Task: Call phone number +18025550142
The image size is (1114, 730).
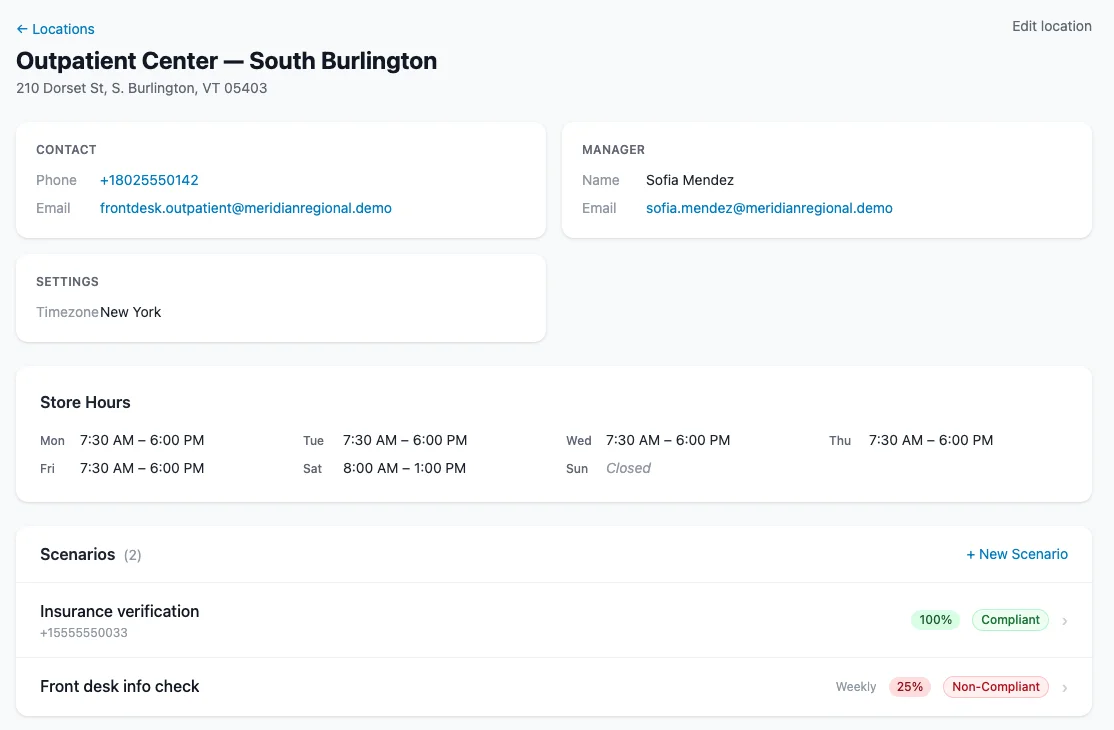Action: pos(149,180)
